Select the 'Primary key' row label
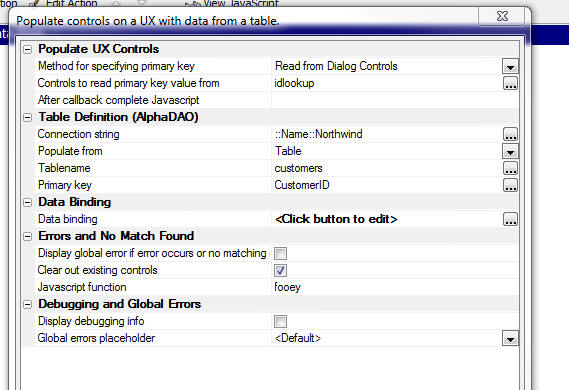 [x=65, y=185]
